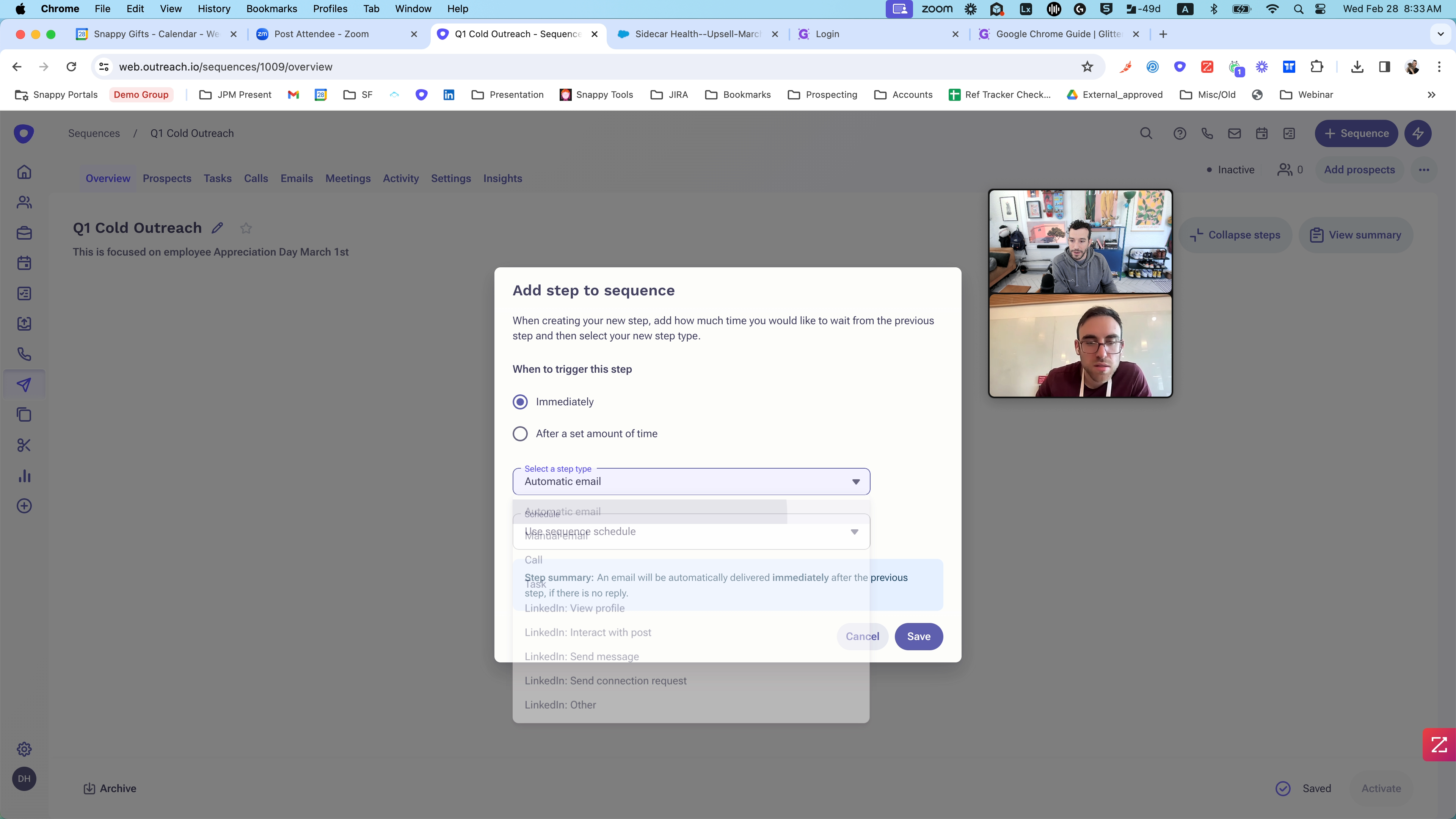Click the View summary button
Viewport: 1456px width, 819px height.
point(1356,235)
